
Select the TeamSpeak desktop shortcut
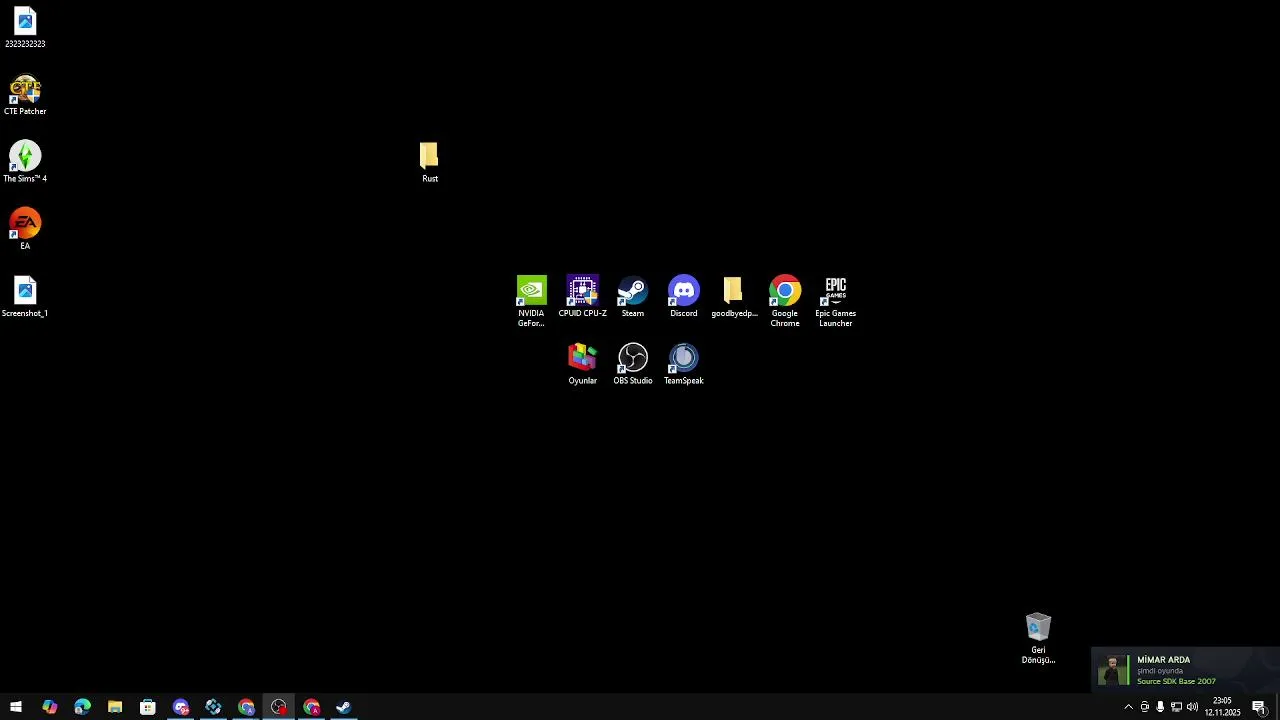tap(684, 364)
